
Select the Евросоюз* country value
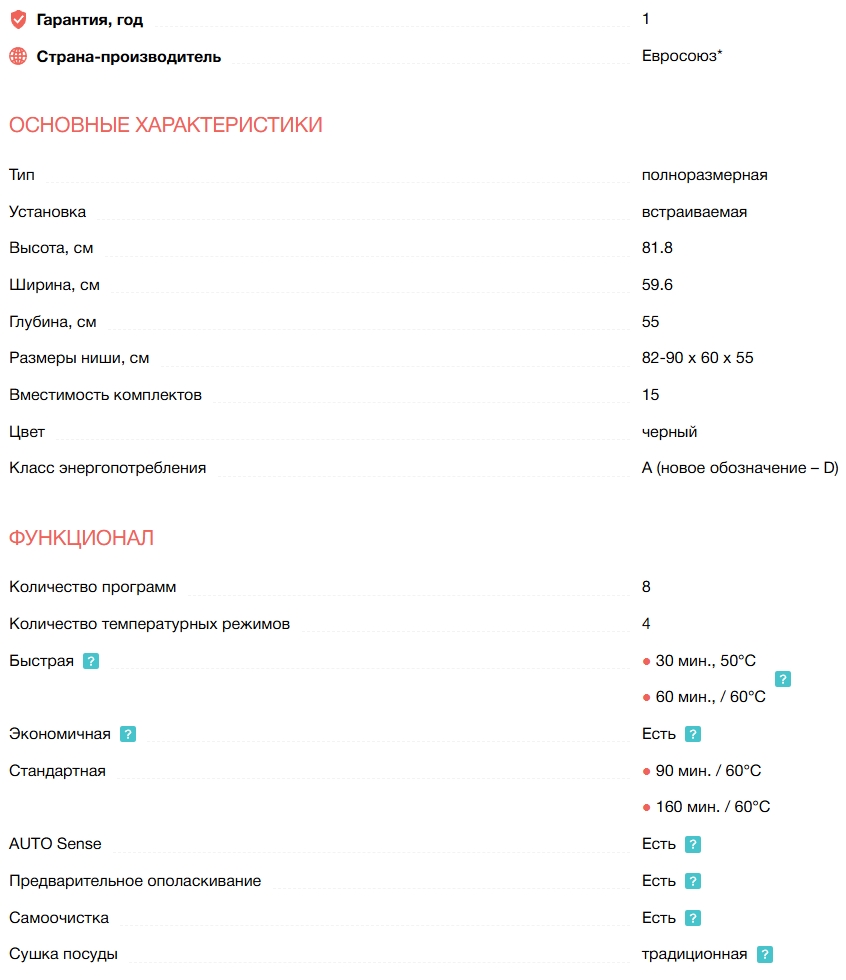pos(682,56)
